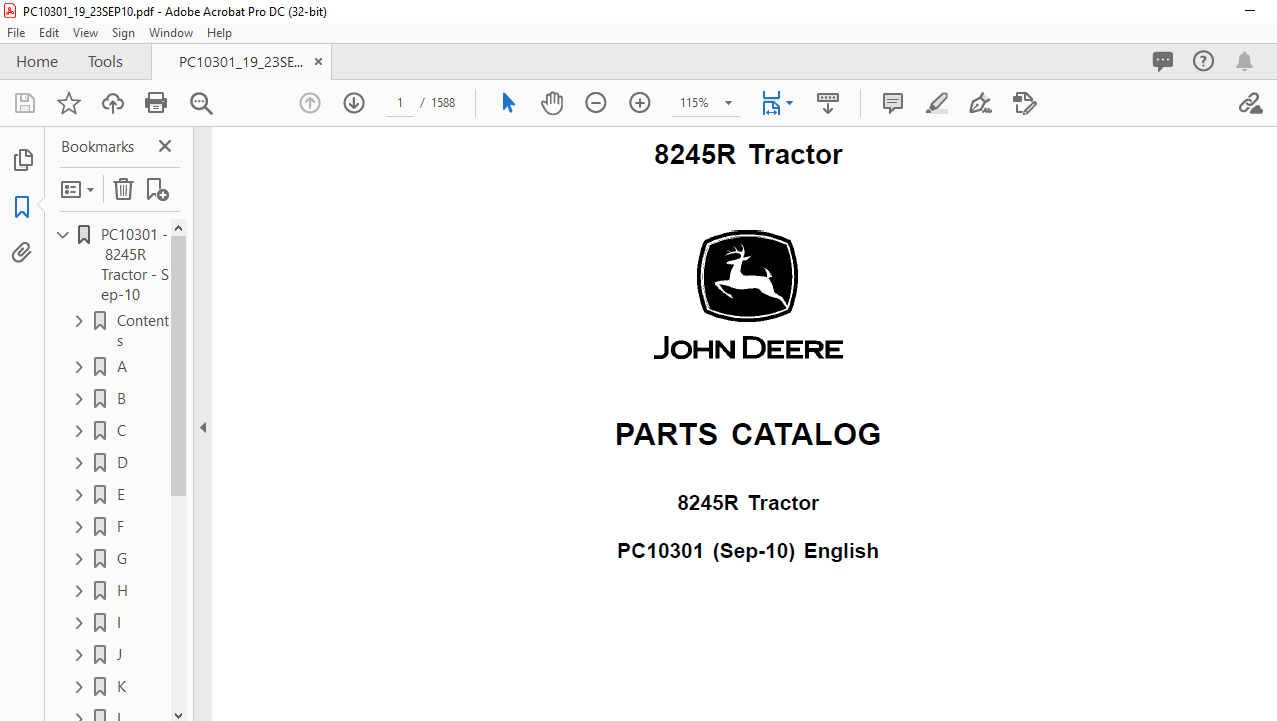Select bookmark F
The height and width of the screenshot is (721, 1277).
121,527
